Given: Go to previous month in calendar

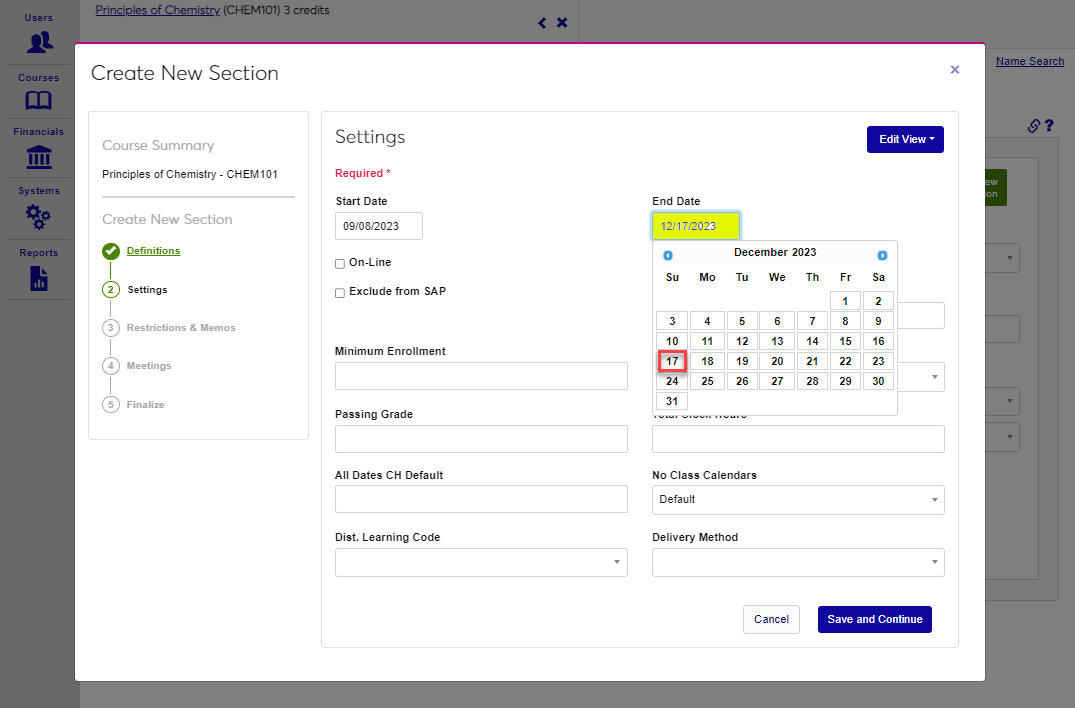Looking at the screenshot, I should click(x=668, y=255).
